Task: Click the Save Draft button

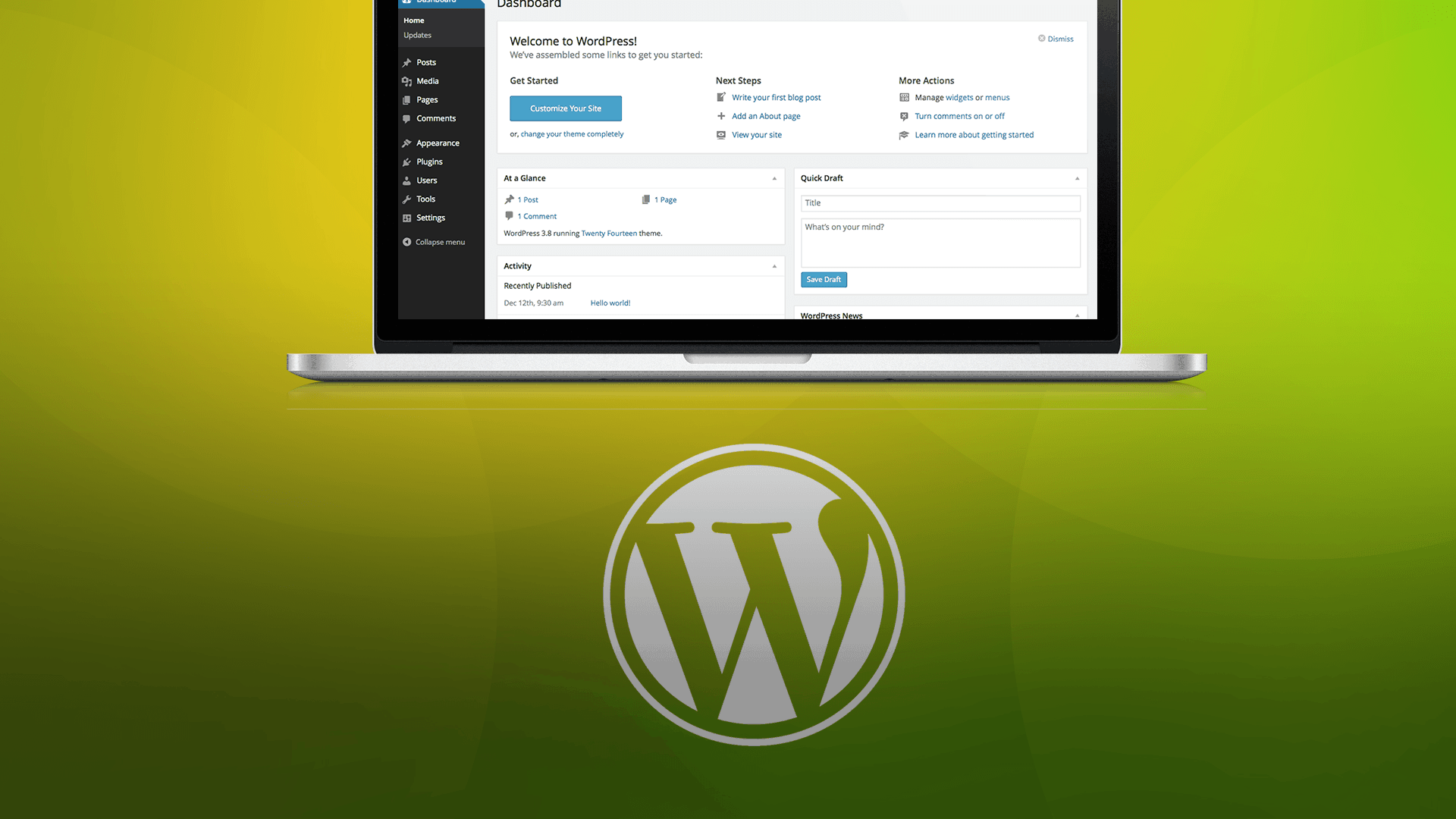Action: point(824,280)
